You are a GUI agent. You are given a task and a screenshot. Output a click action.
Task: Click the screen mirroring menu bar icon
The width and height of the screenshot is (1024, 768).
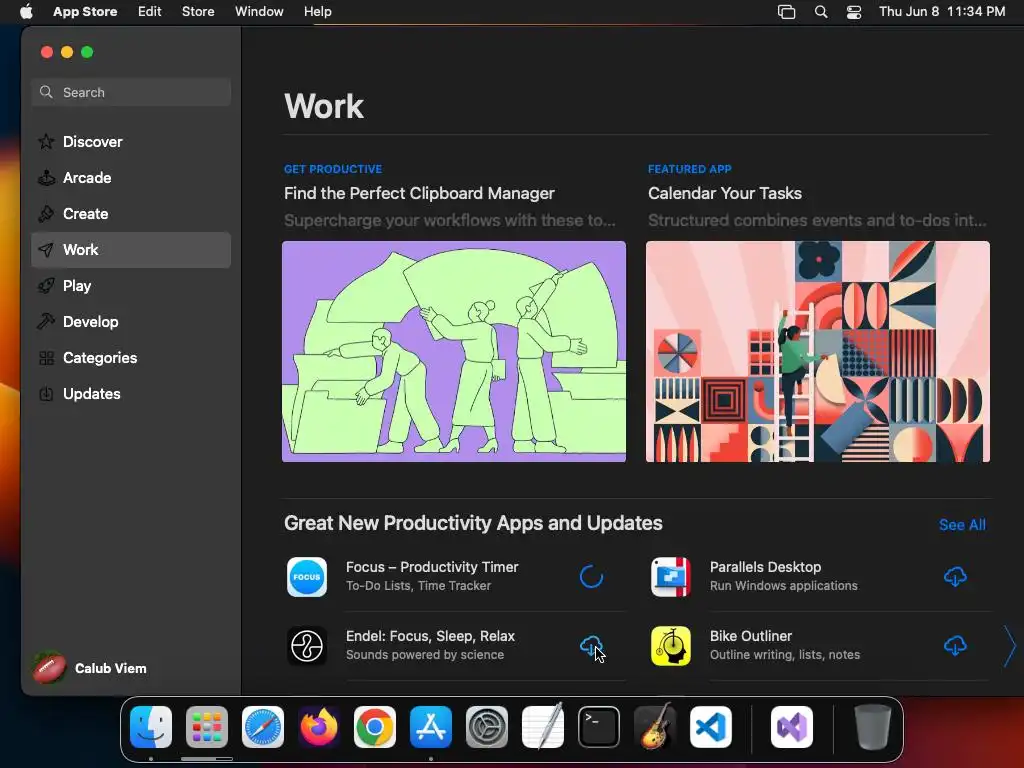click(x=786, y=12)
